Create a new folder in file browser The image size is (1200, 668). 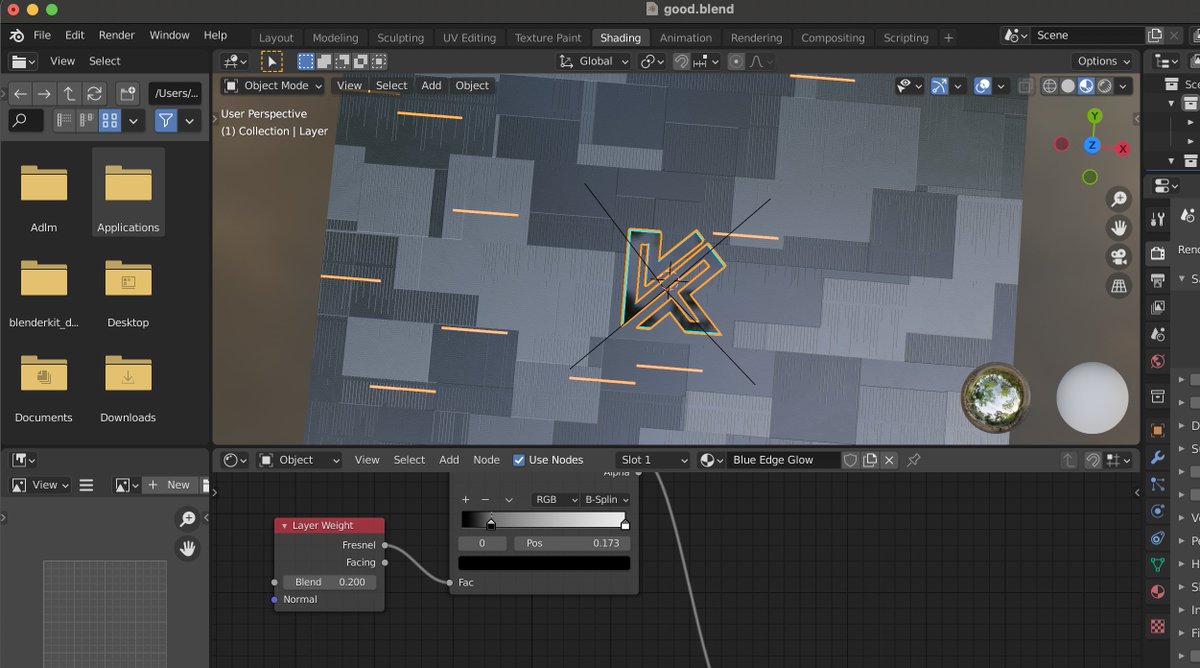pyautogui.click(x=127, y=93)
